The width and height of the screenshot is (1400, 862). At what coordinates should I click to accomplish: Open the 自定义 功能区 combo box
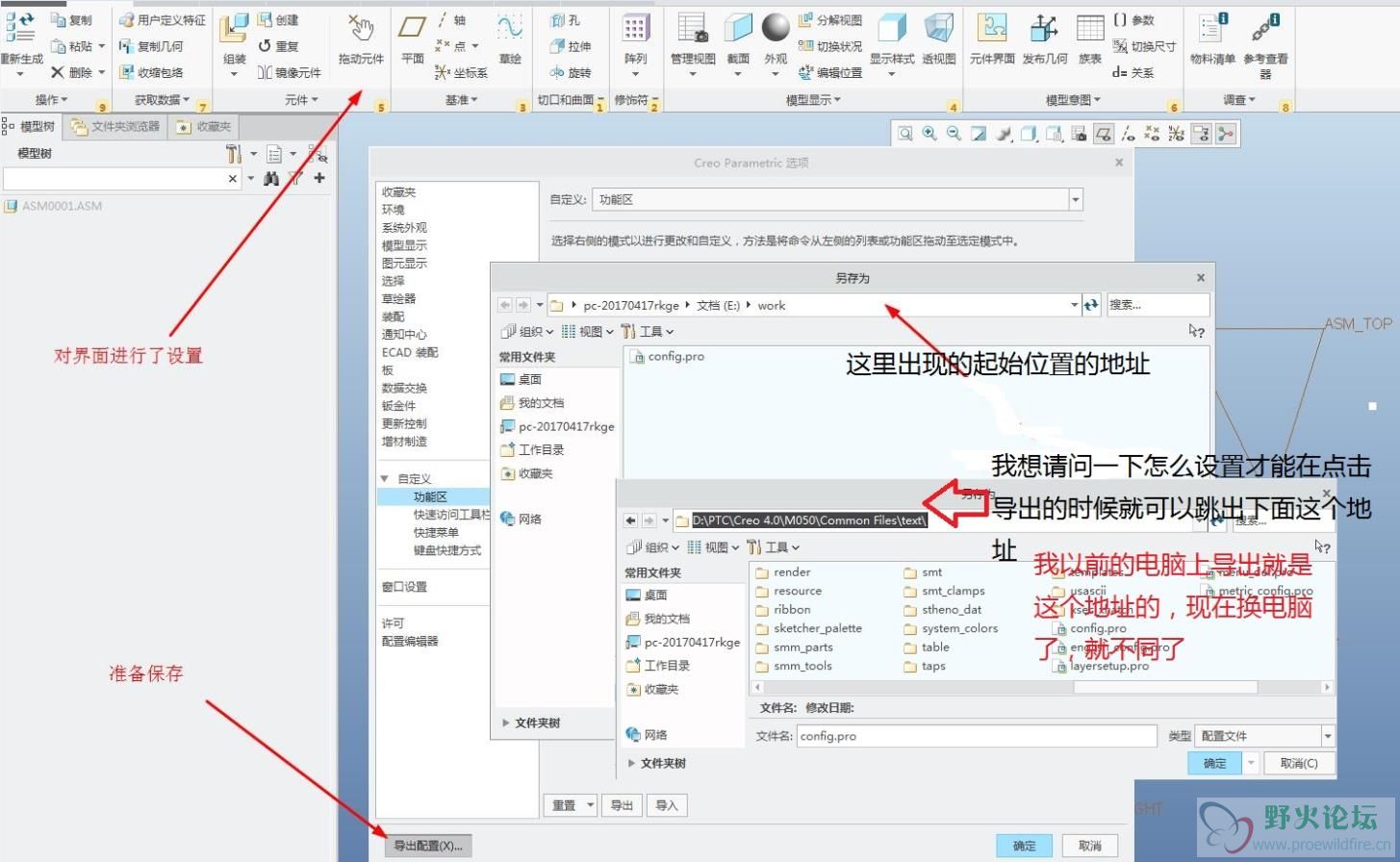[x=837, y=200]
